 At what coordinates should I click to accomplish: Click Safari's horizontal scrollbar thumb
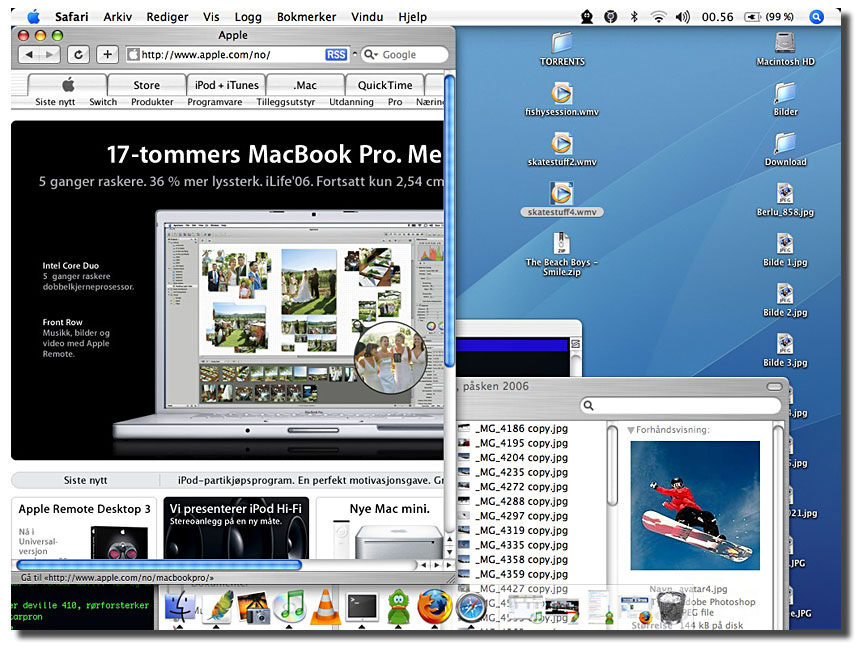pos(159,565)
